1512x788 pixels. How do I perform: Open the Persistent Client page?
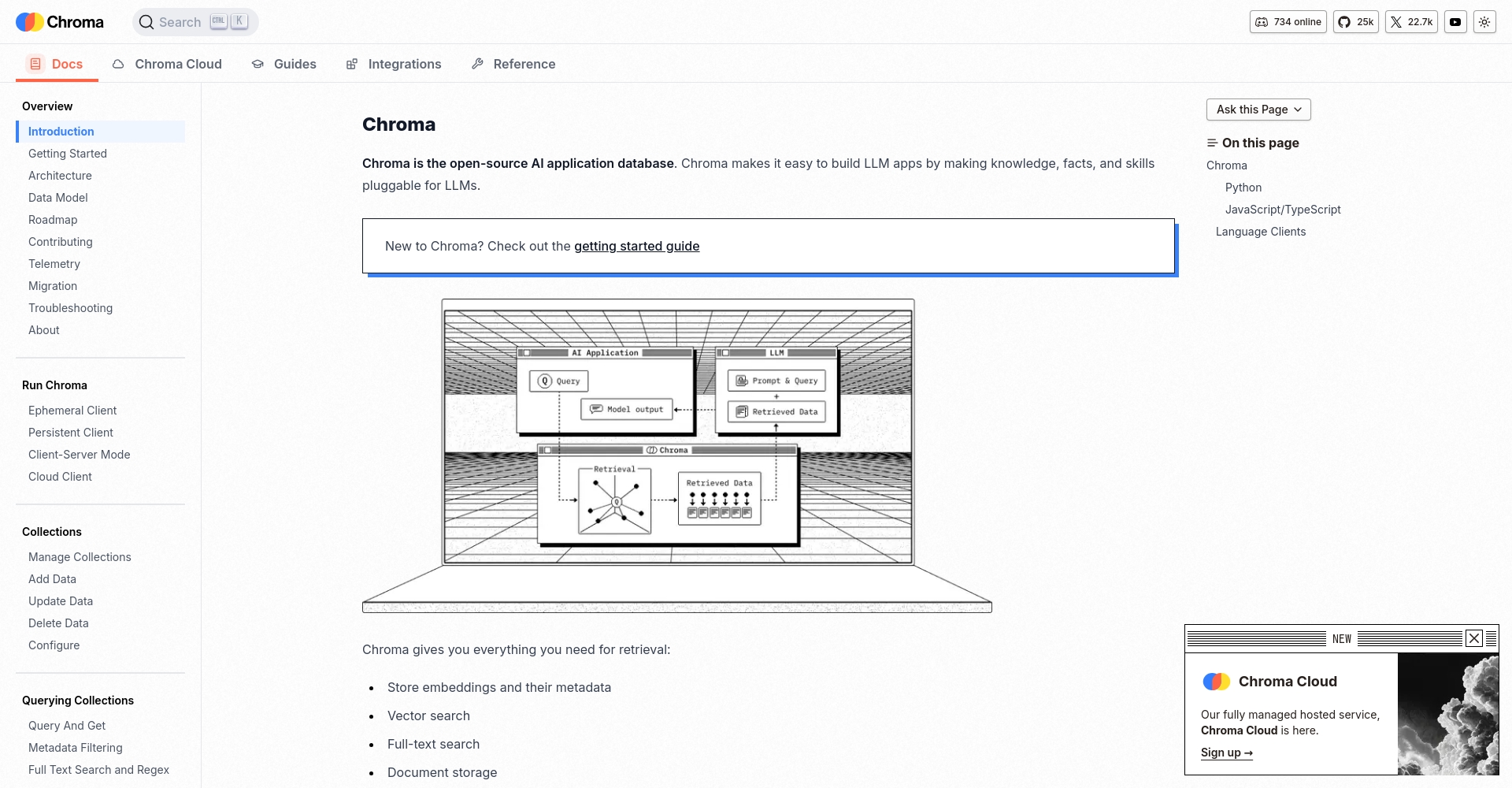71,433
